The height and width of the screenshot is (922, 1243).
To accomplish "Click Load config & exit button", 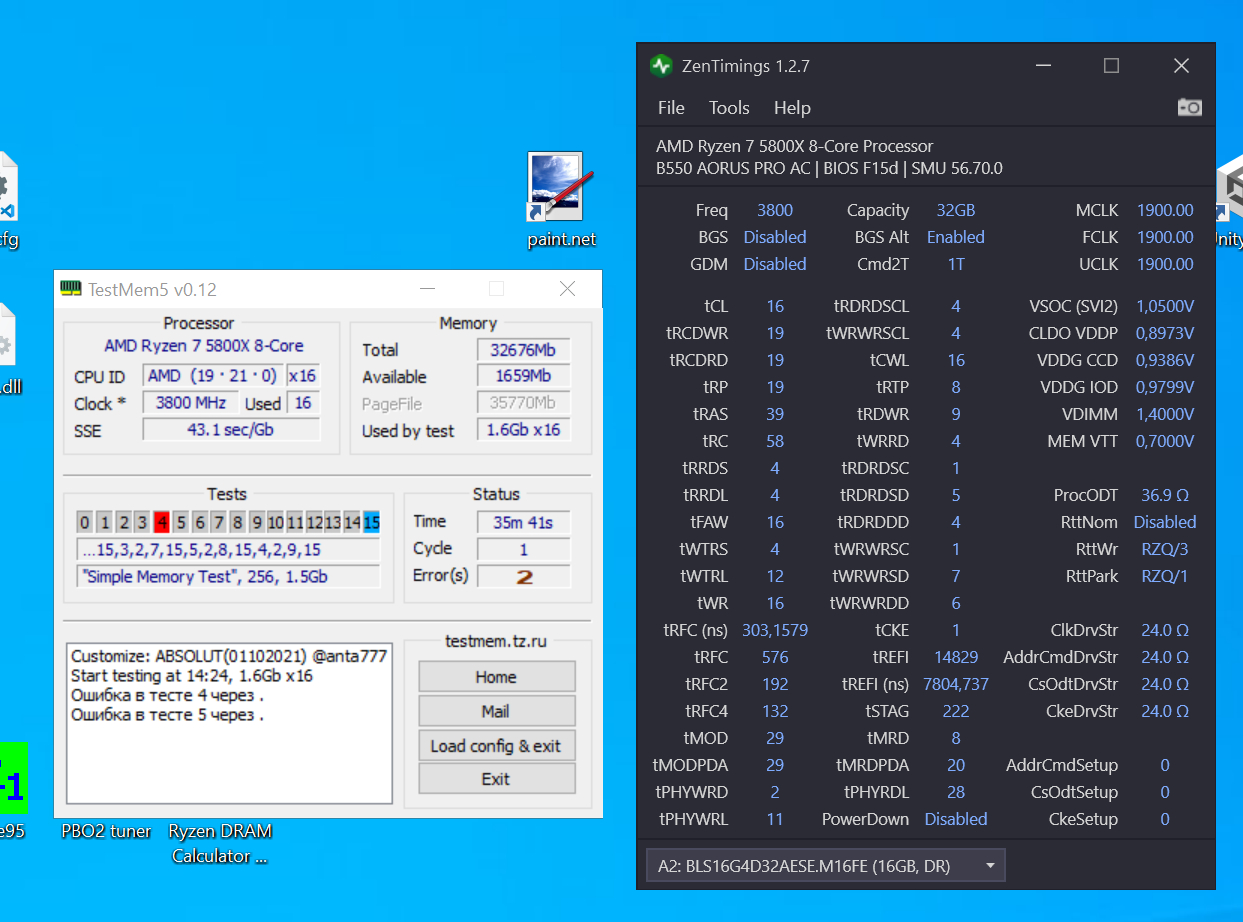I will point(496,746).
